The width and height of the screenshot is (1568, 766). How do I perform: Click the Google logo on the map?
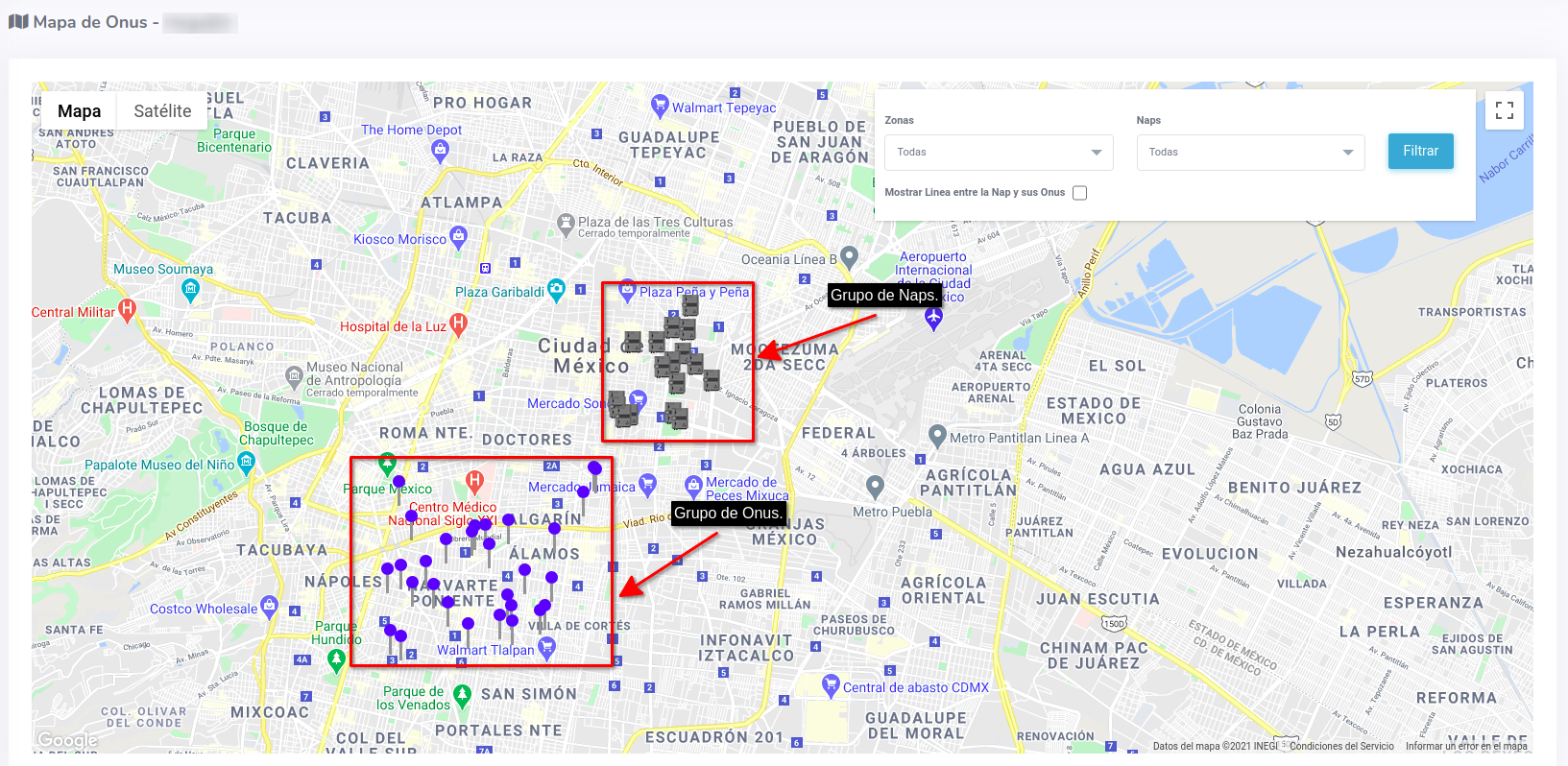tap(67, 740)
